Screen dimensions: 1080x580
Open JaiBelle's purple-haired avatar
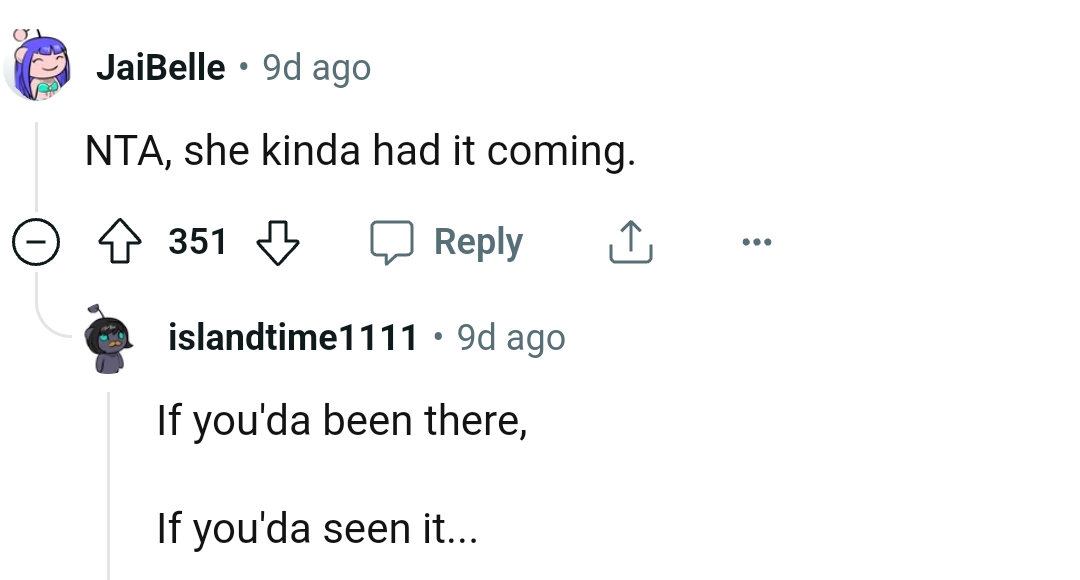pos(38,67)
